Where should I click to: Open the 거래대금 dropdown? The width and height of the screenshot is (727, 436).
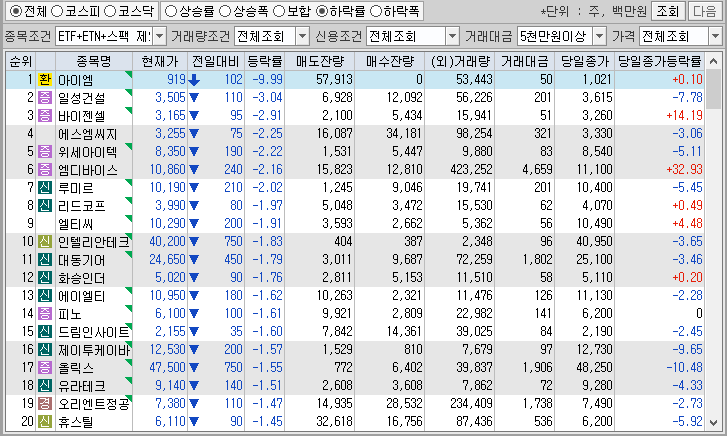point(599,36)
